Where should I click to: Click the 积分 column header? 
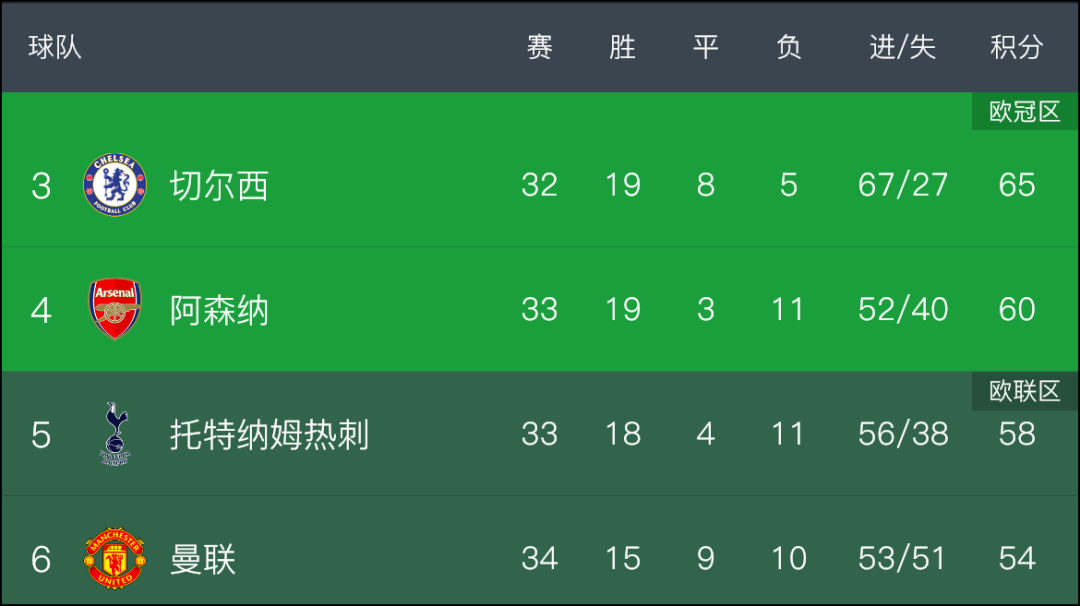coord(1017,48)
